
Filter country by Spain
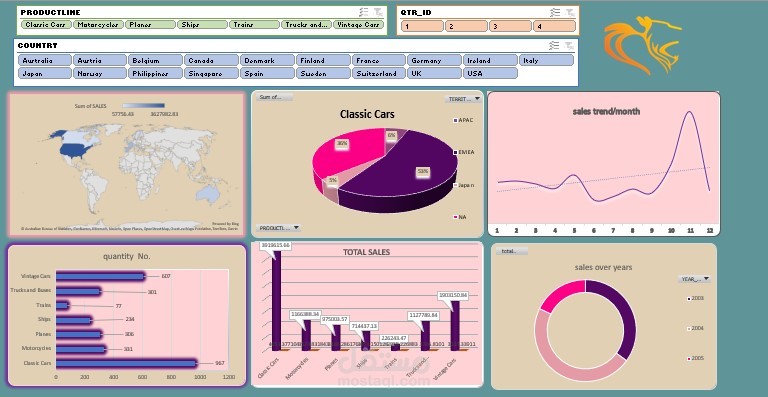tap(267, 73)
